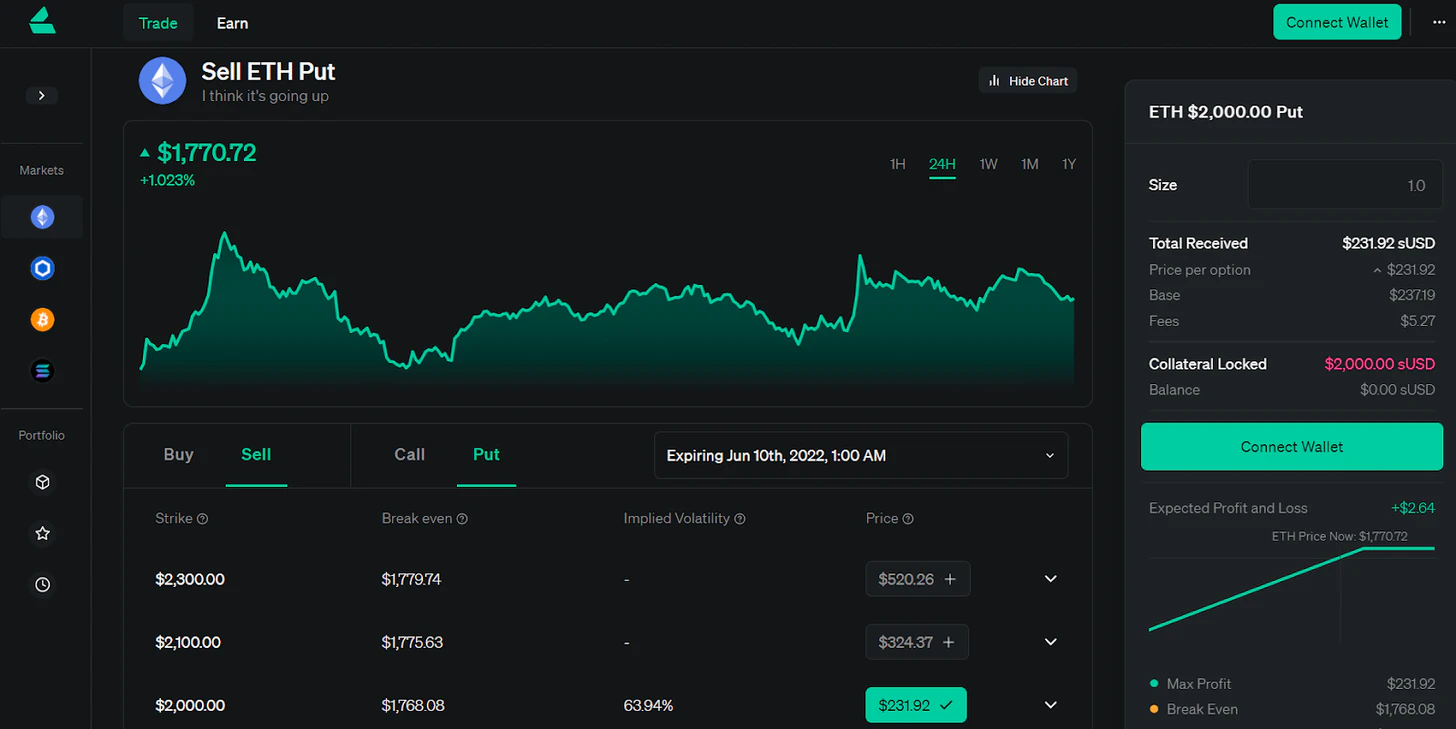Select the Ethereum market icon in sidebar
The image size is (1456, 729).
42,217
